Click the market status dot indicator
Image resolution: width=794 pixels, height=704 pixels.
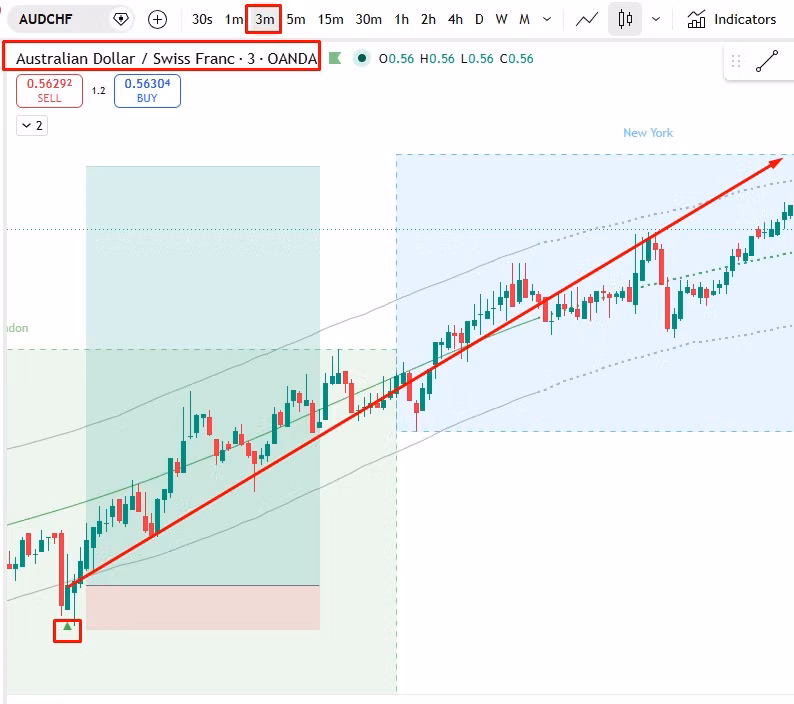(x=362, y=58)
